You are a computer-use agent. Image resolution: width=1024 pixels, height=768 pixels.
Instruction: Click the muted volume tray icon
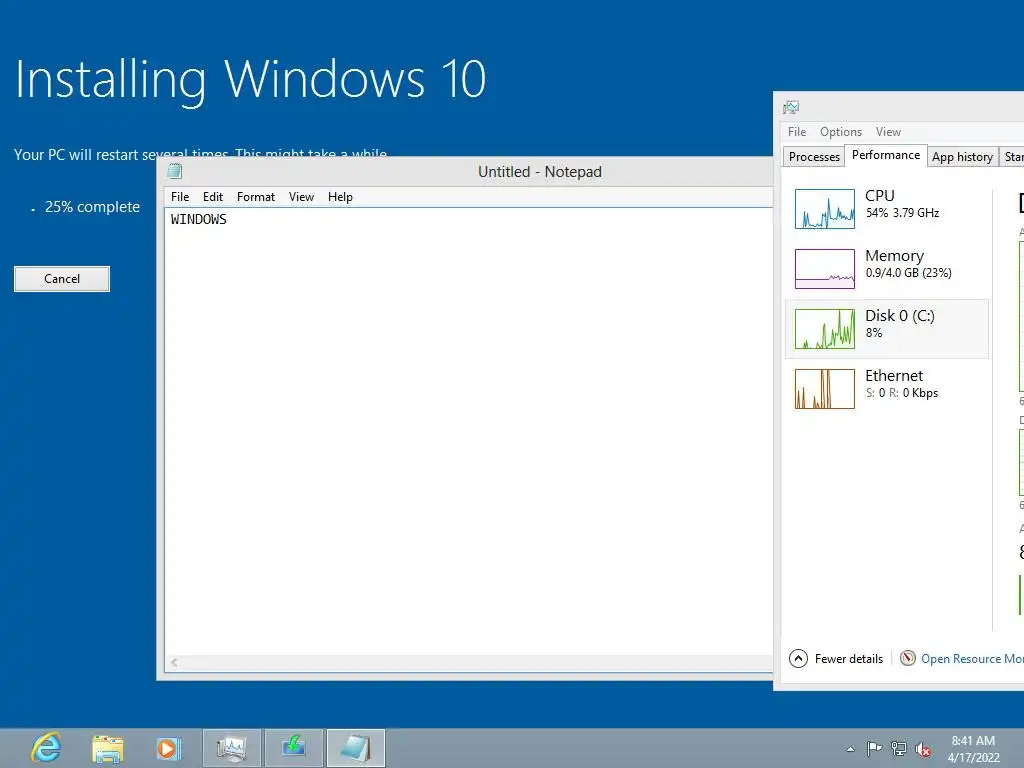[923, 749]
